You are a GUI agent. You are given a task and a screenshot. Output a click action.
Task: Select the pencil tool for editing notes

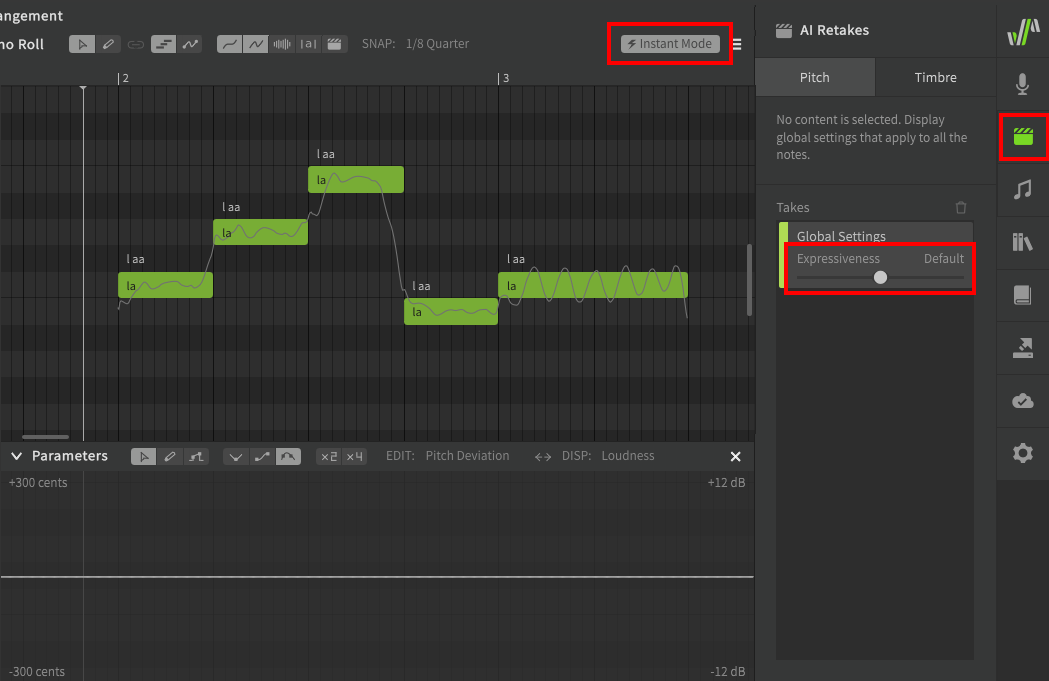[110, 43]
